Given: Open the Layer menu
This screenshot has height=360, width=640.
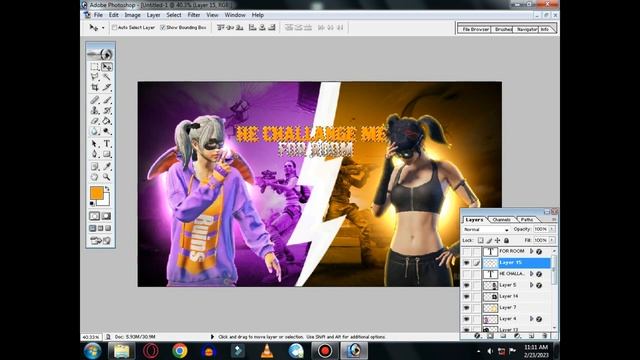Looking at the screenshot, I should click(x=153, y=15).
